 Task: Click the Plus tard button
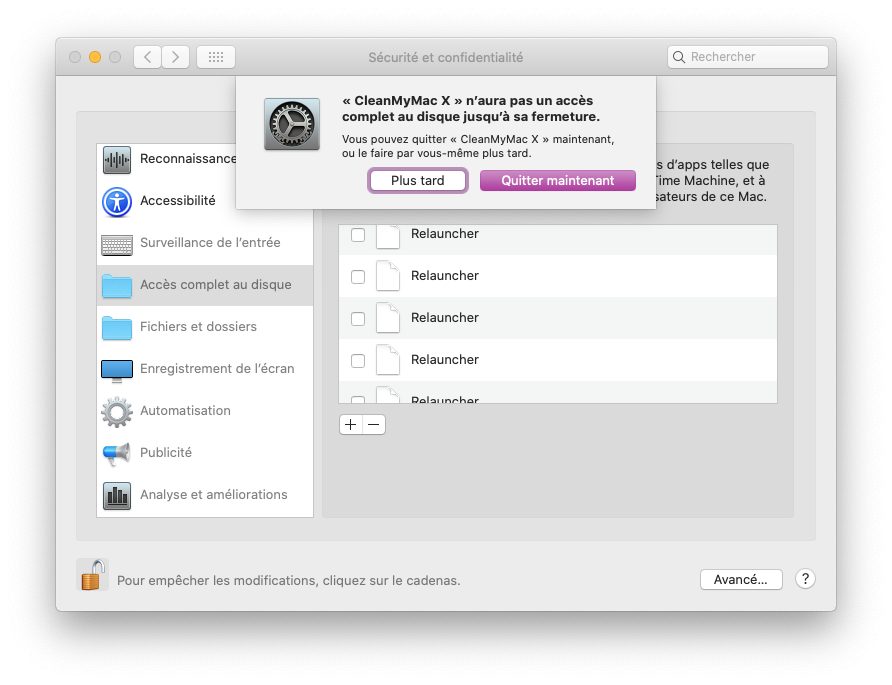[x=418, y=181]
